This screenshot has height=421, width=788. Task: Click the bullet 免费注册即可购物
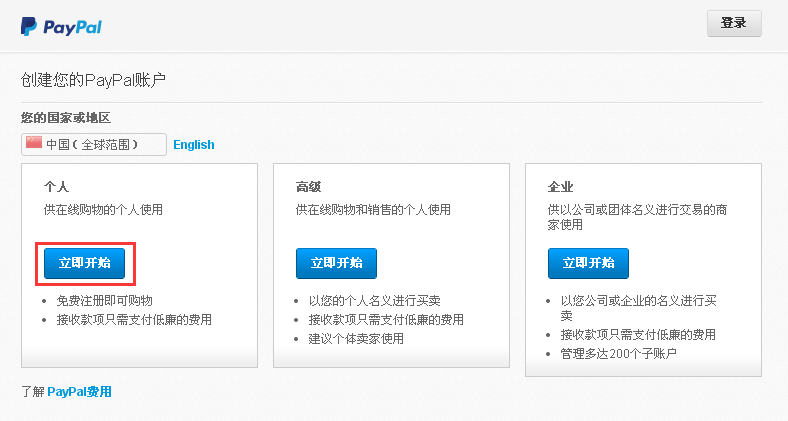point(105,301)
